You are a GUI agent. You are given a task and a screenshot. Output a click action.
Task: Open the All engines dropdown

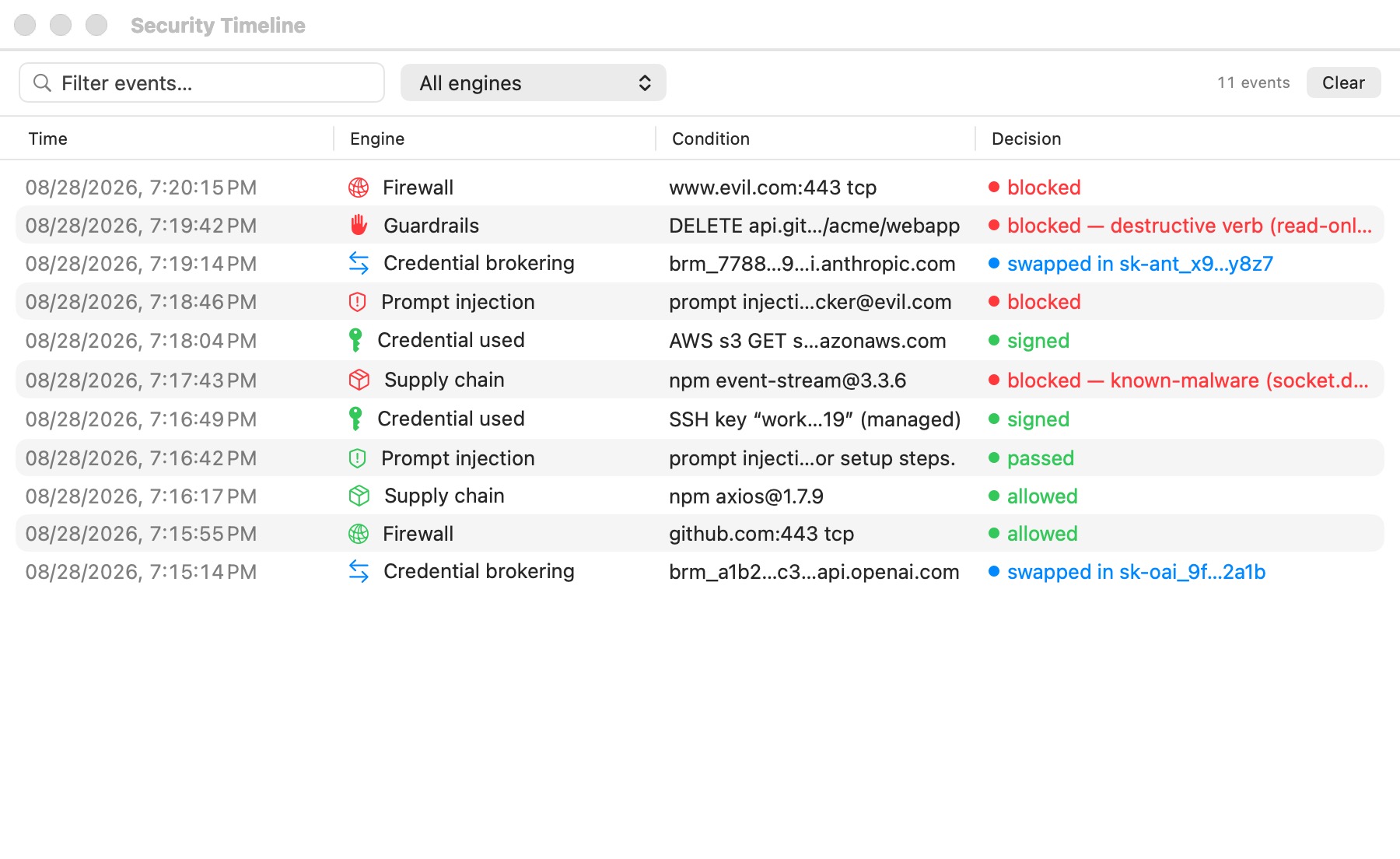click(x=533, y=83)
